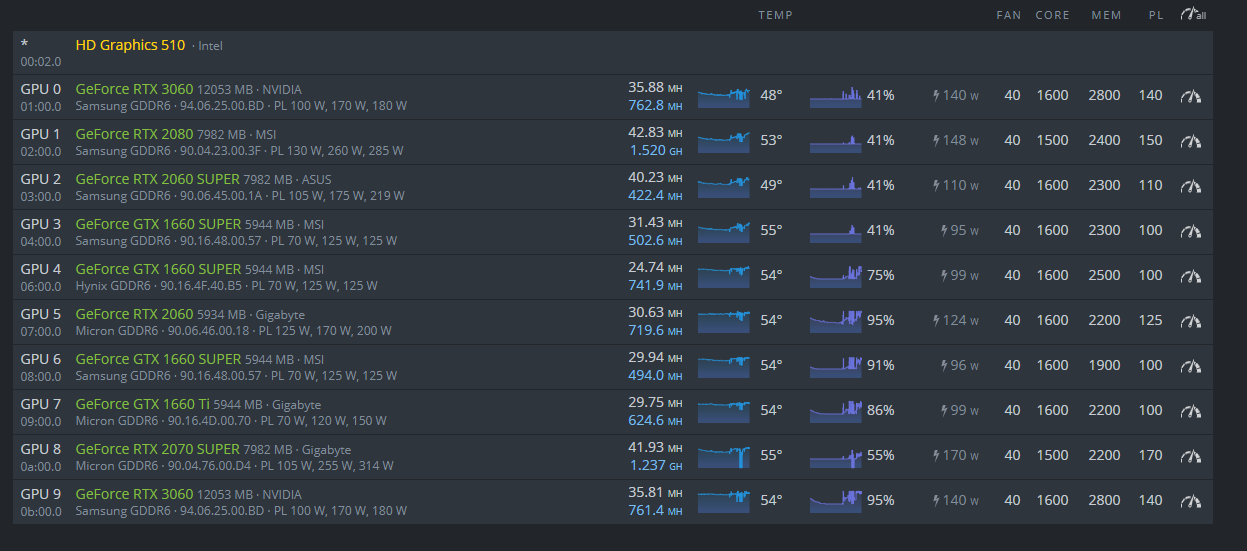Open the overclock icon on GPU 1 row

coord(1190,141)
